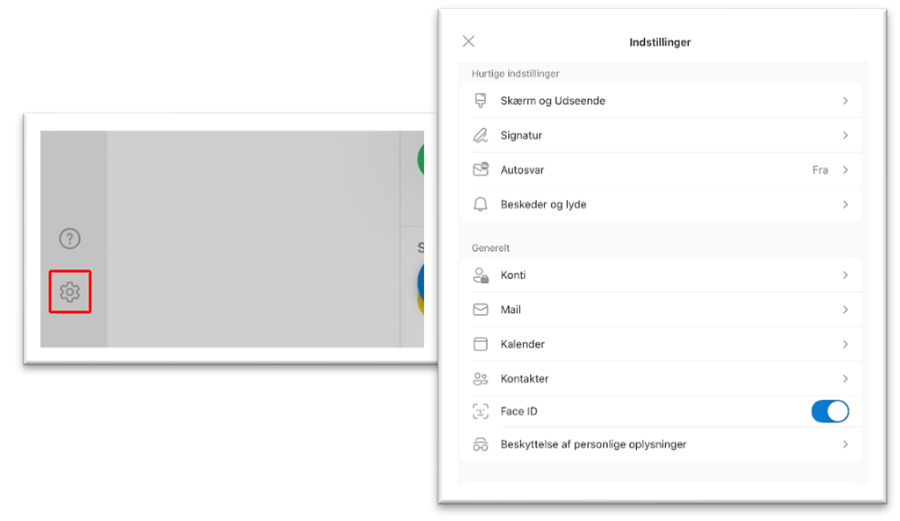Open settings via the gear icon
This screenshot has height=521, width=900.
69,292
